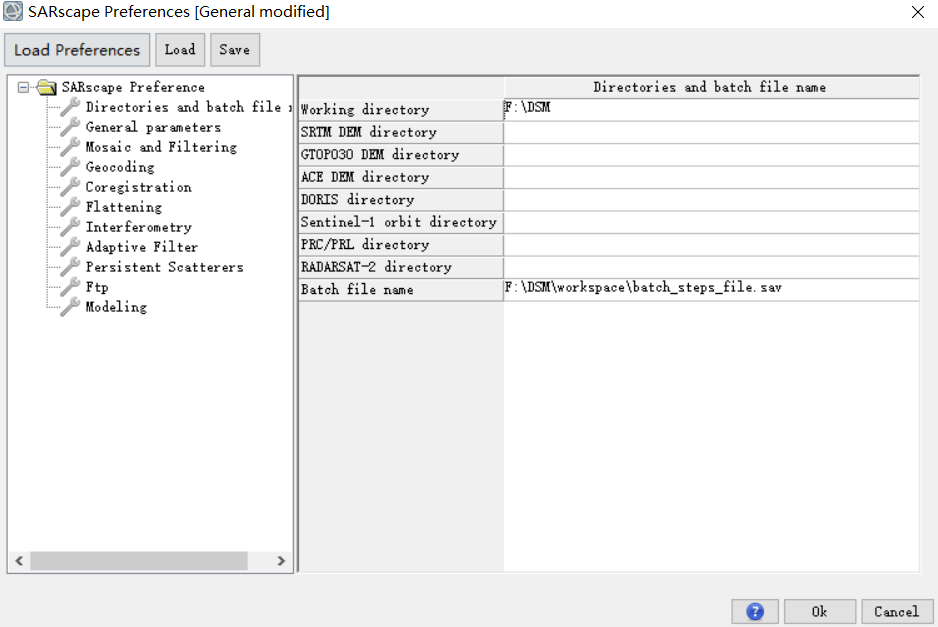The width and height of the screenshot is (938, 627).
Task: Select General parameters tree item
Action: point(153,127)
